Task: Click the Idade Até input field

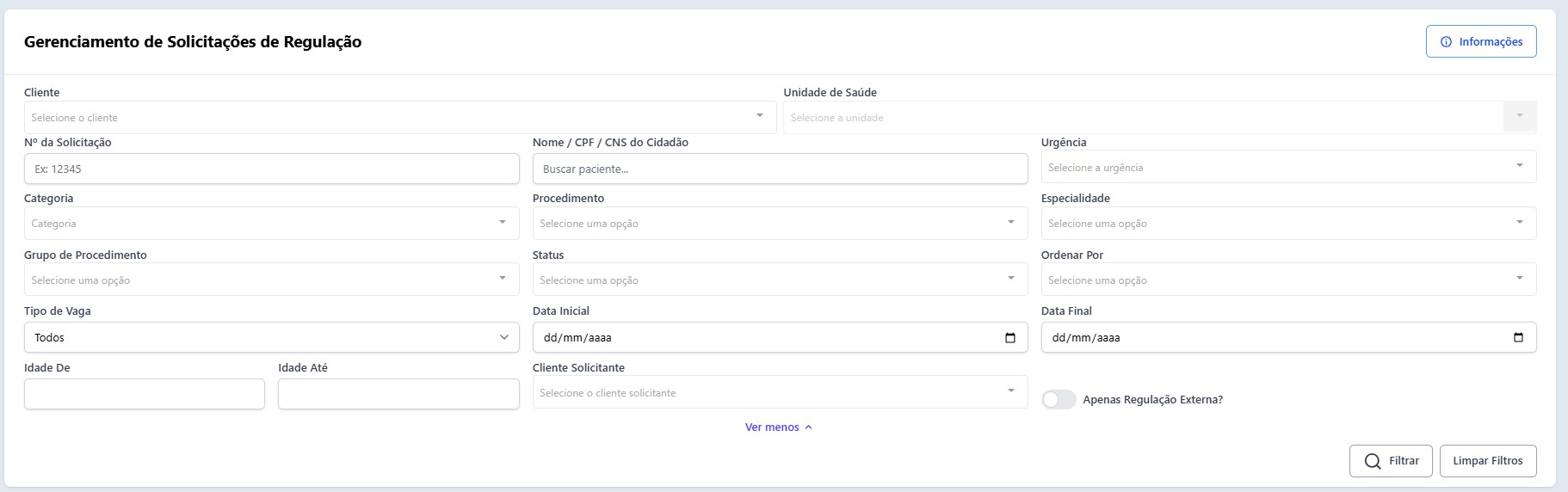Action: tap(398, 394)
